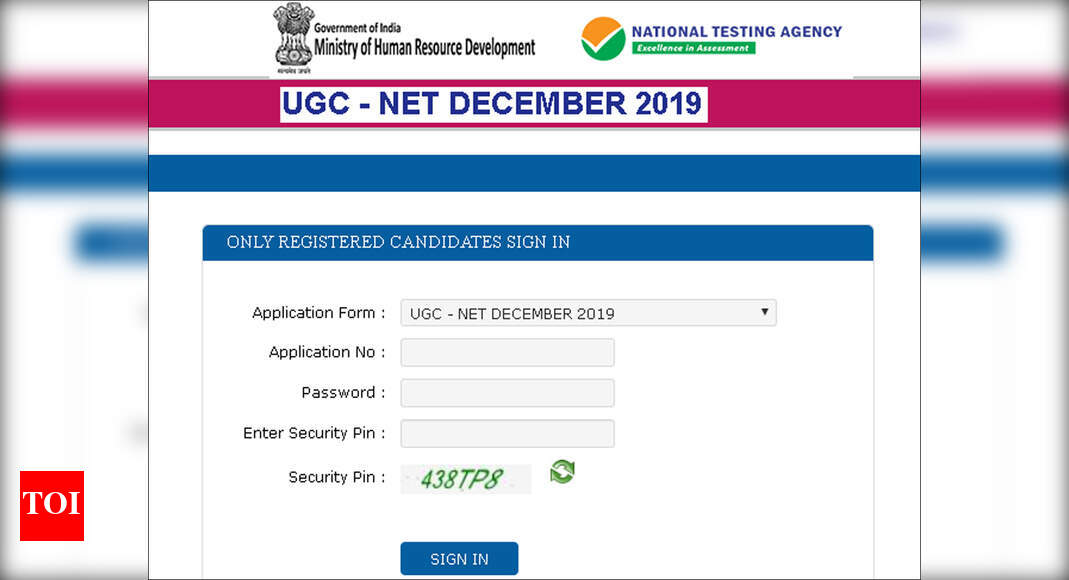1069x580 pixels.
Task: Focus the Password field
Action: pyautogui.click(x=507, y=393)
